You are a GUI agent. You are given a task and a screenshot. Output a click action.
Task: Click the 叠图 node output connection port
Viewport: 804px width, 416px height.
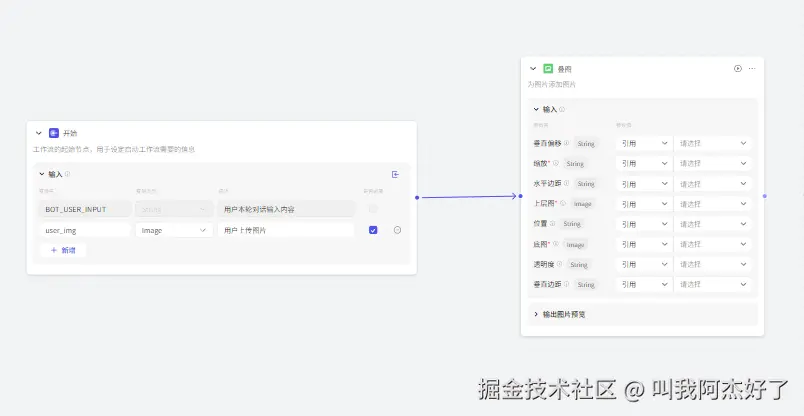coord(765,196)
